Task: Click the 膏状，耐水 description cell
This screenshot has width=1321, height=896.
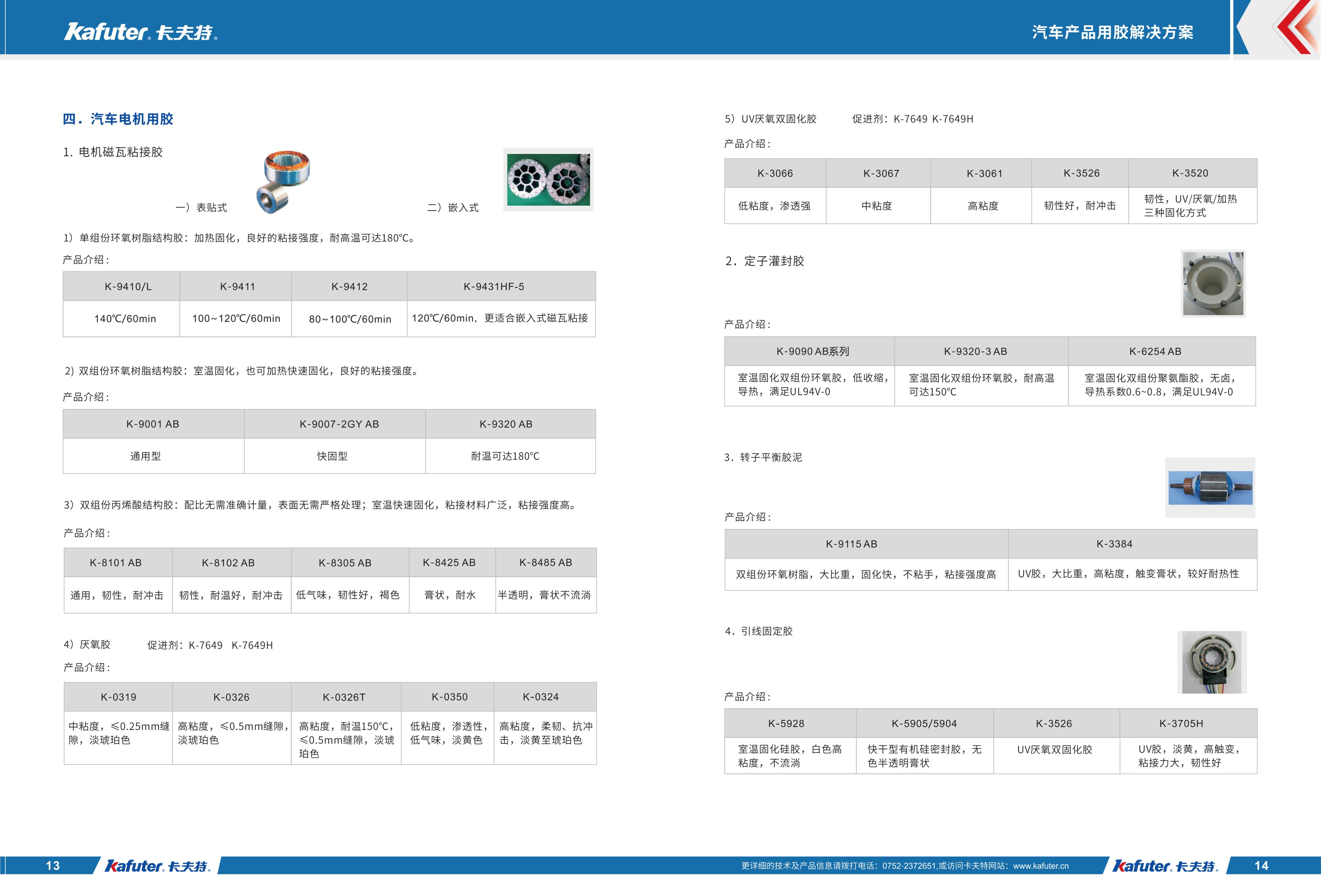Action: pos(452,595)
